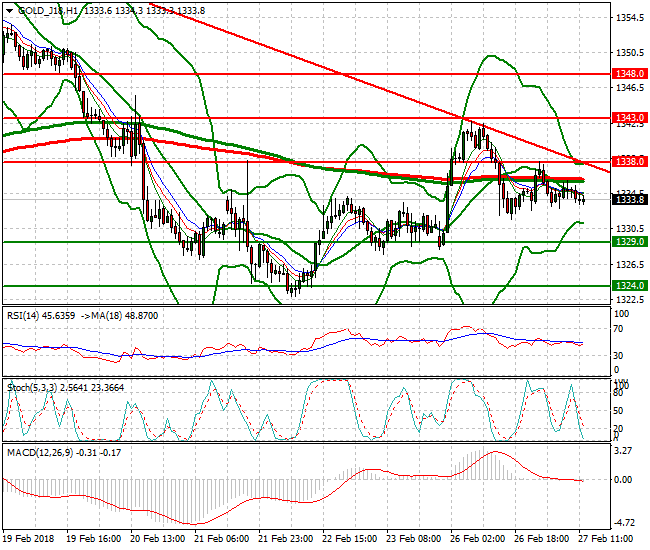Click the GOLD_J18,H1 chart title text

[48, 11]
